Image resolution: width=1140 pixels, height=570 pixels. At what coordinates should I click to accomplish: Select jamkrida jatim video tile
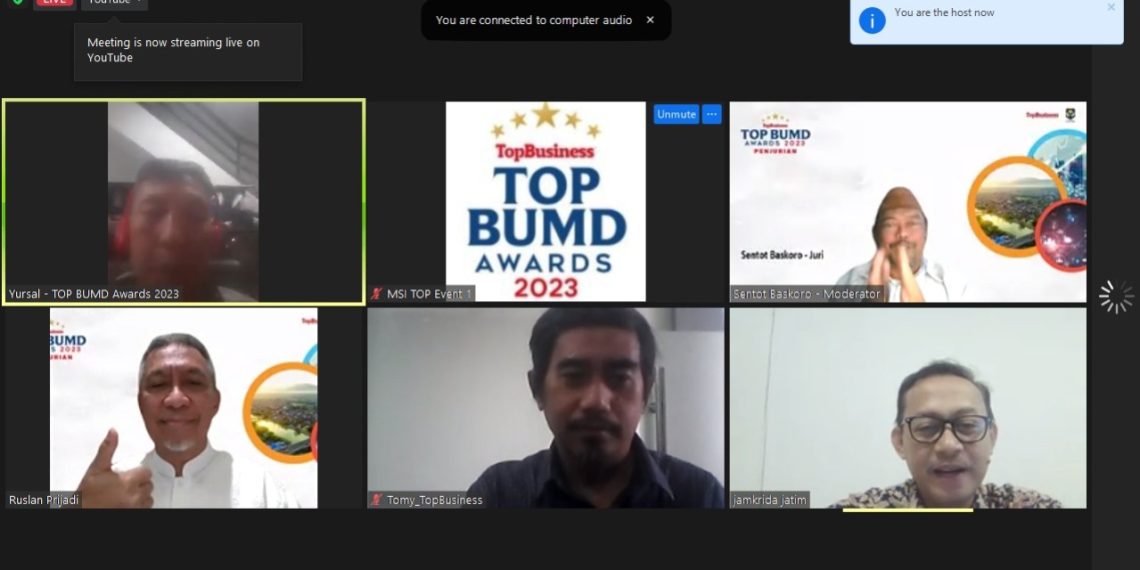click(x=908, y=408)
